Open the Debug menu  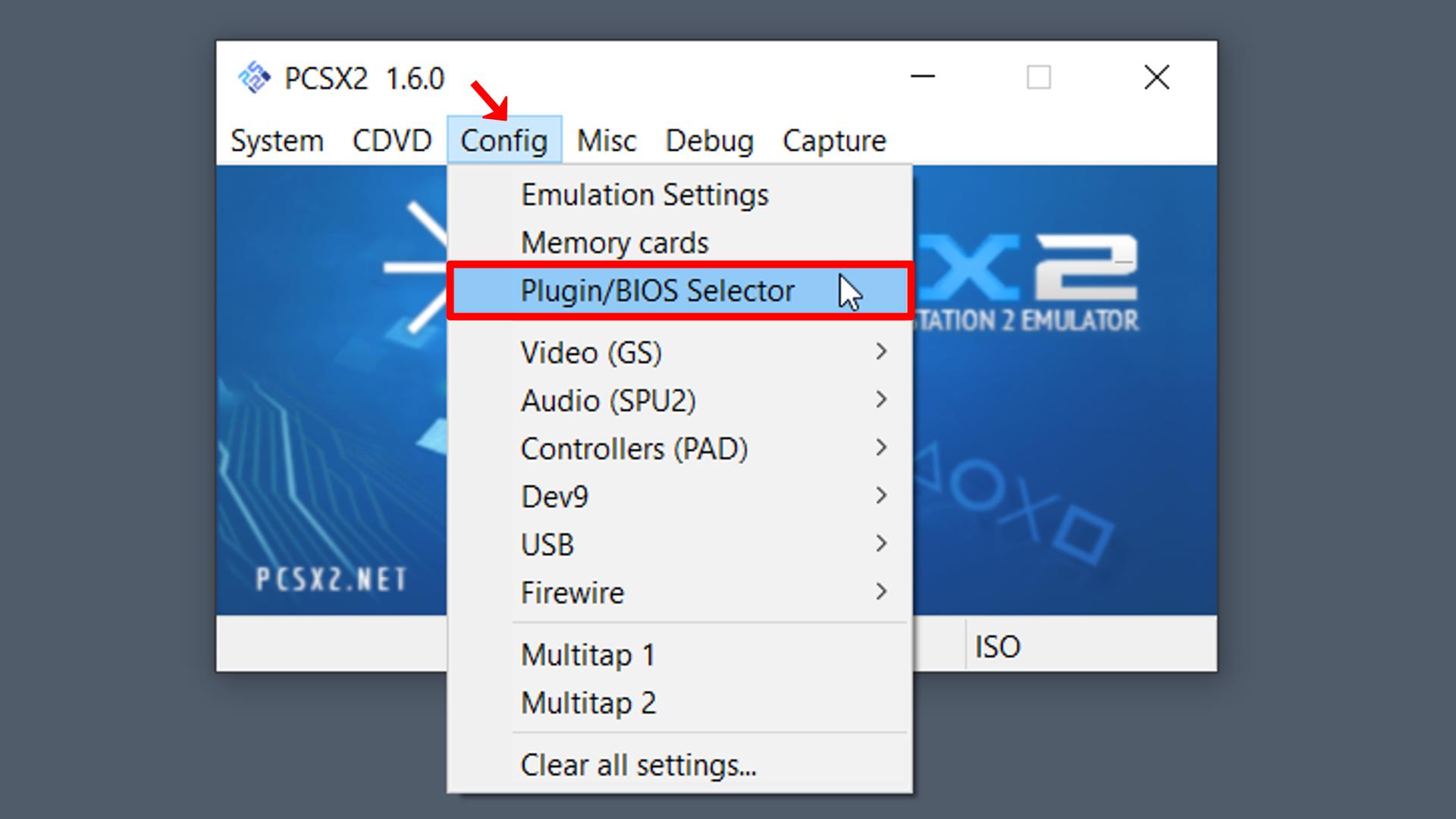tap(709, 141)
